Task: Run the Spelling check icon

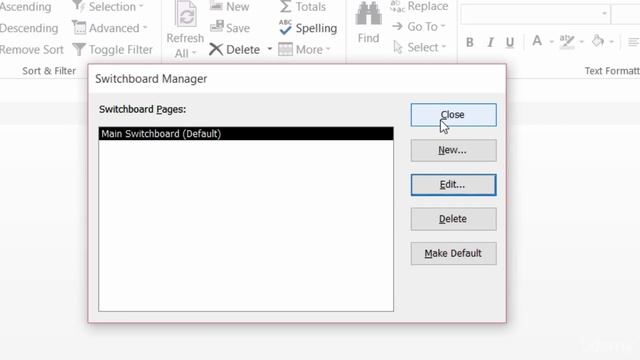Action: [x=285, y=27]
